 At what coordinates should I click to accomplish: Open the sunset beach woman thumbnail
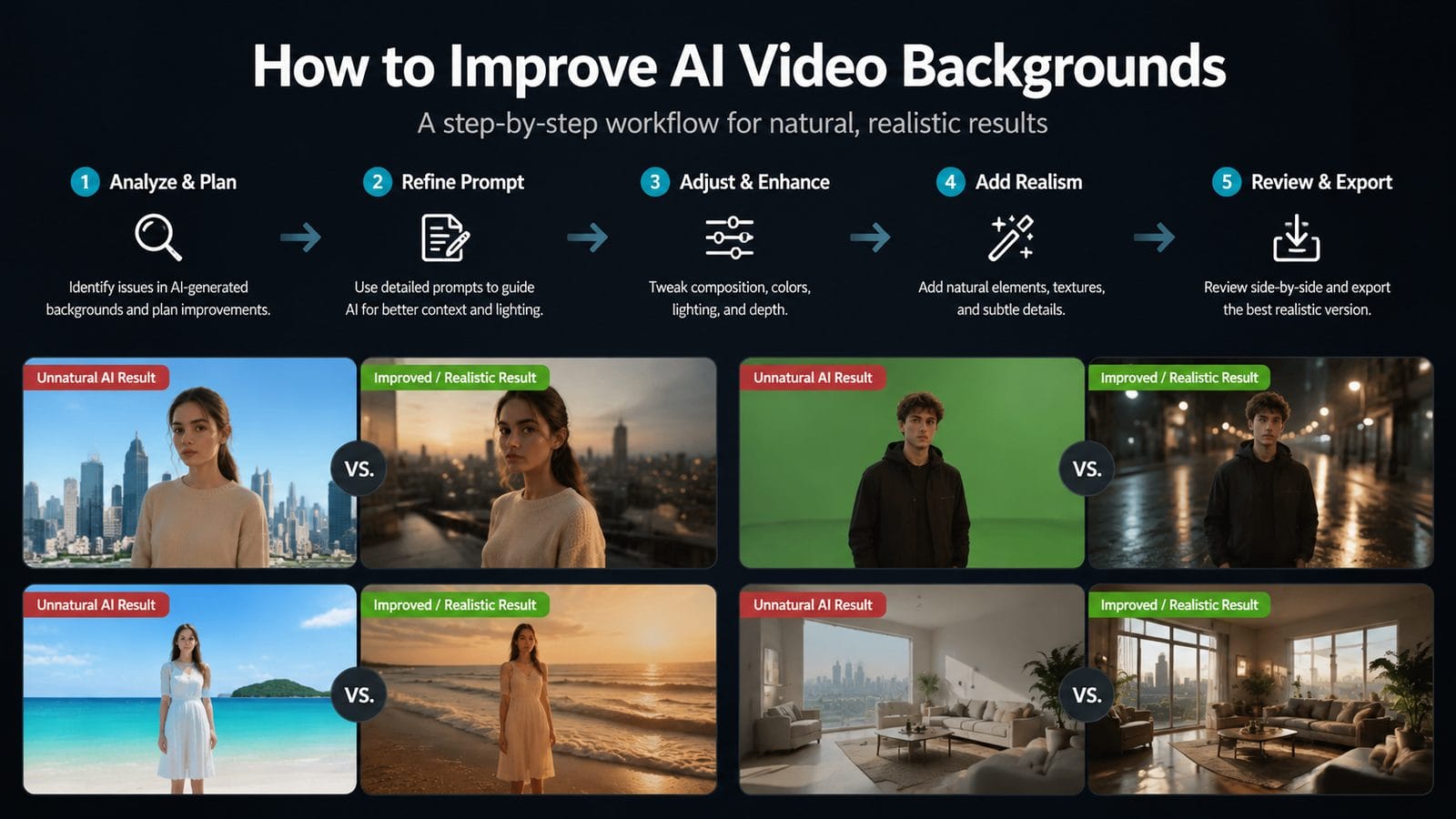pyautogui.click(x=539, y=689)
